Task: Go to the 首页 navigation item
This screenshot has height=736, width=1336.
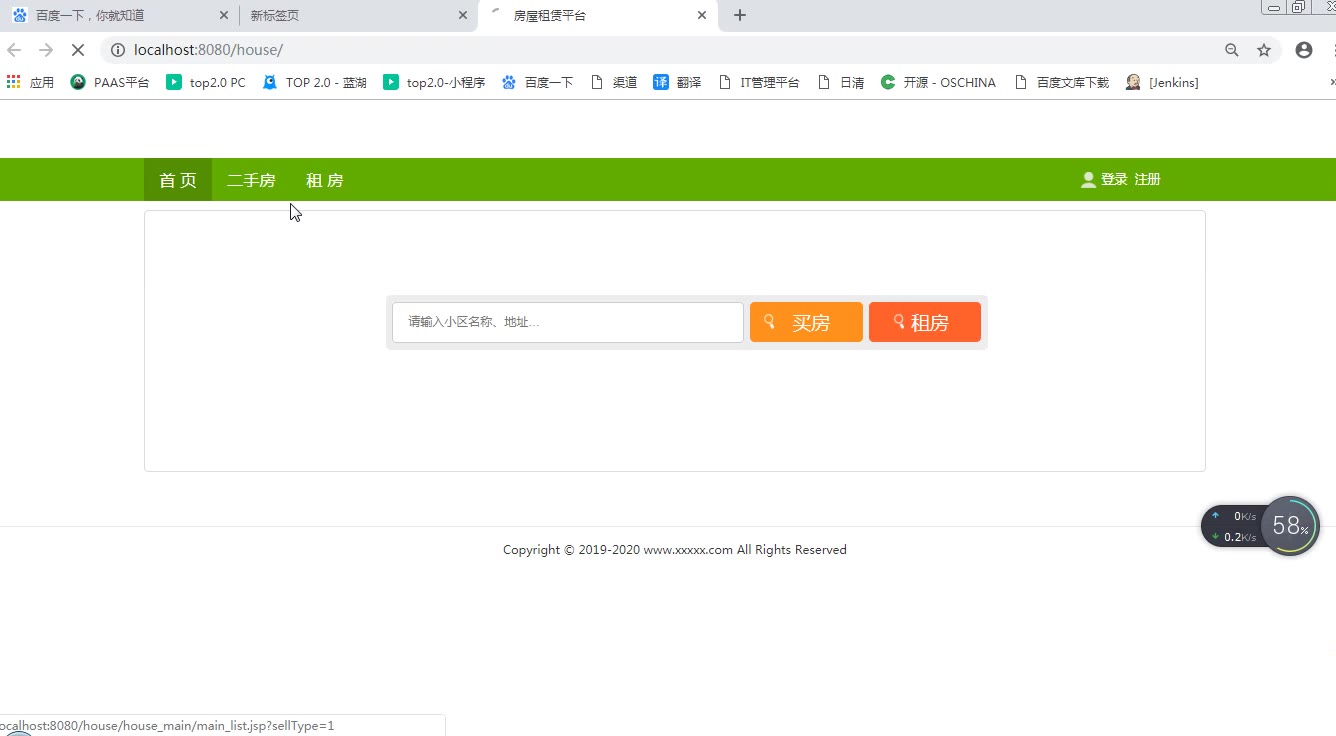Action: click(x=178, y=180)
